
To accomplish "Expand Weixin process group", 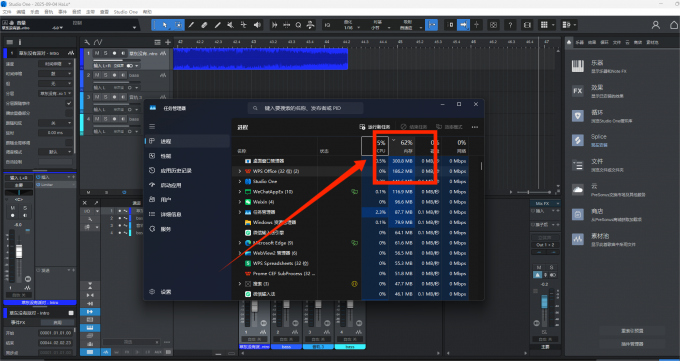I will click(240, 202).
